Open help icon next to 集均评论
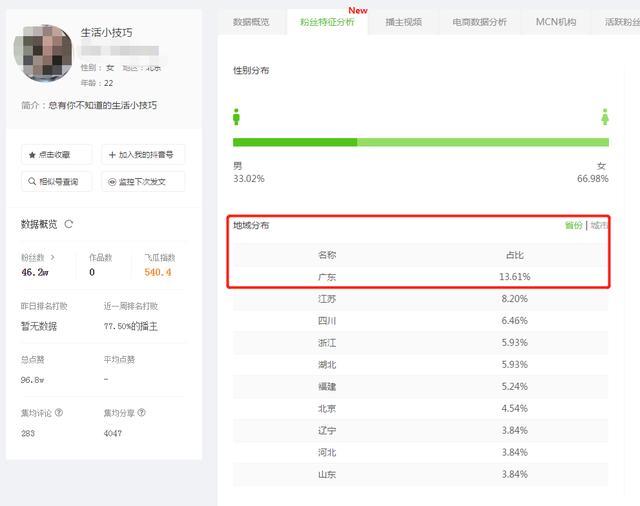 coord(59,413)
